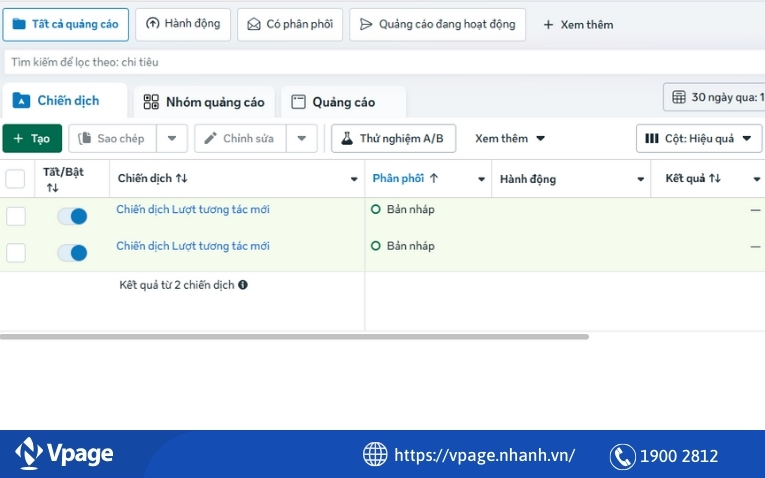Sort by 'Chiến dịch' column header
The image size is (765, 478).
[152, 179]
